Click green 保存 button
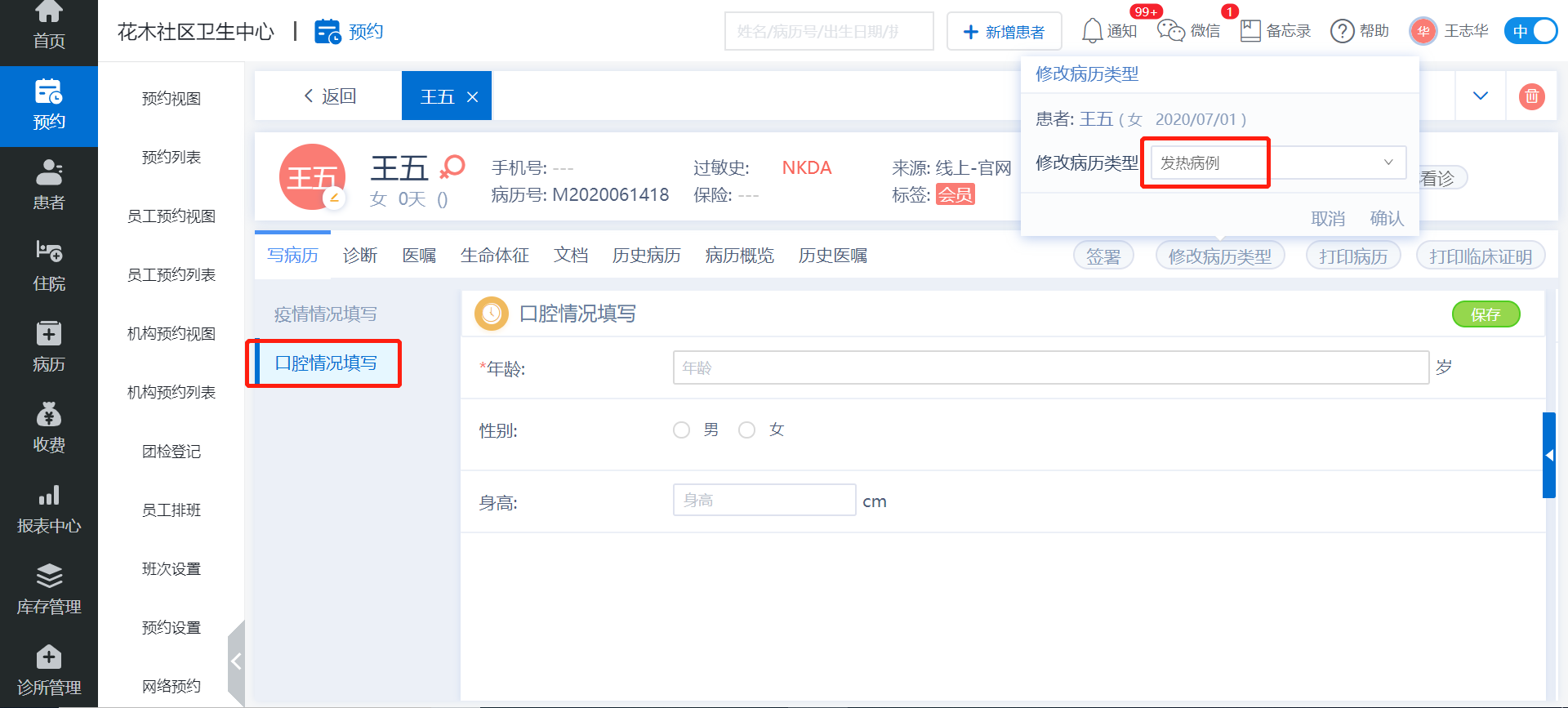 click(1486, 314)
